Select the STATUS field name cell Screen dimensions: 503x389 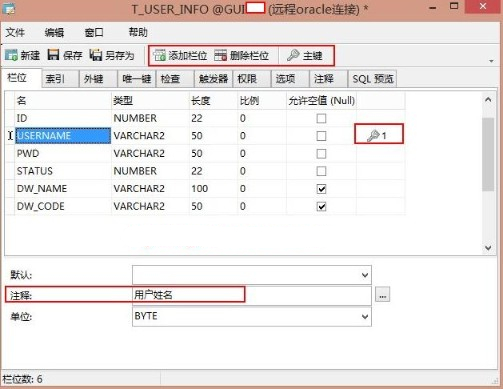(63, 171)
